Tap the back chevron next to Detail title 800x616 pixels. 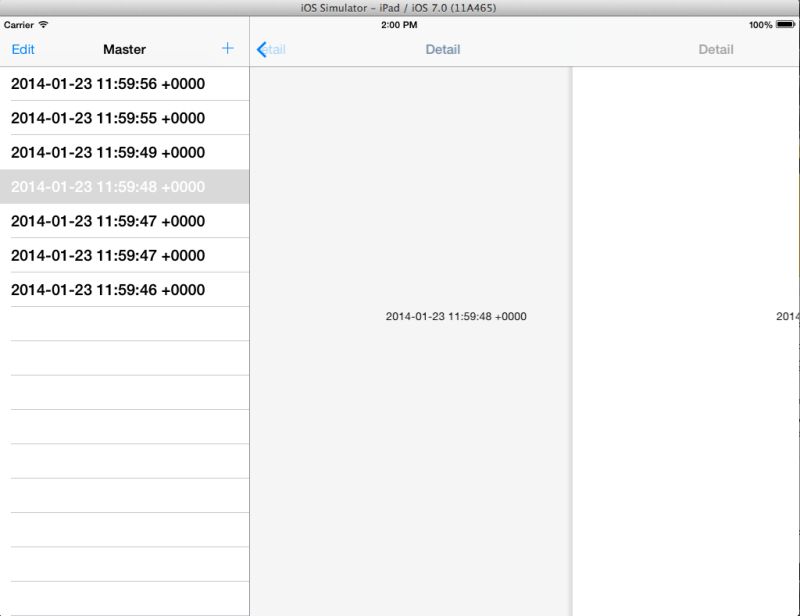click(262, 48)
